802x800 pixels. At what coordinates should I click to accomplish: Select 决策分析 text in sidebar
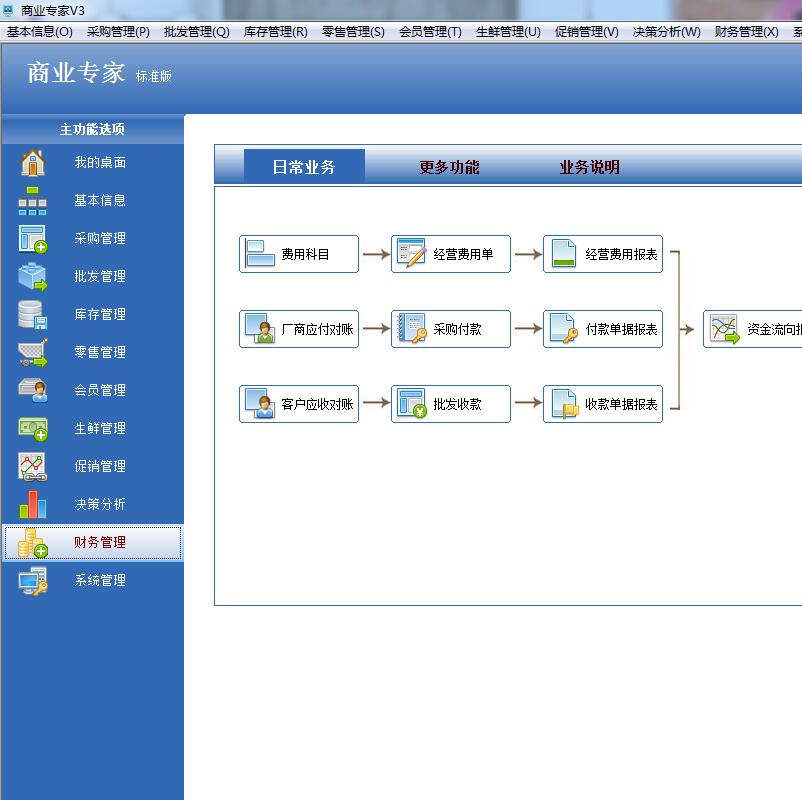point(100,504)
